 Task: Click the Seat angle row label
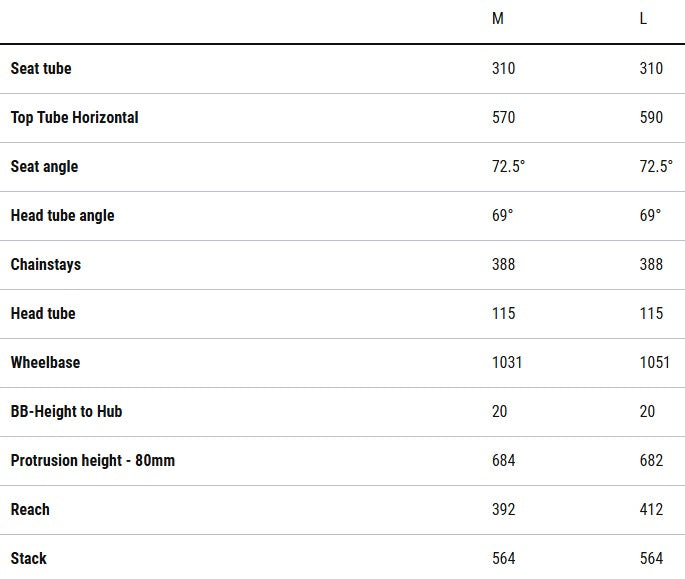coord(44,167)
